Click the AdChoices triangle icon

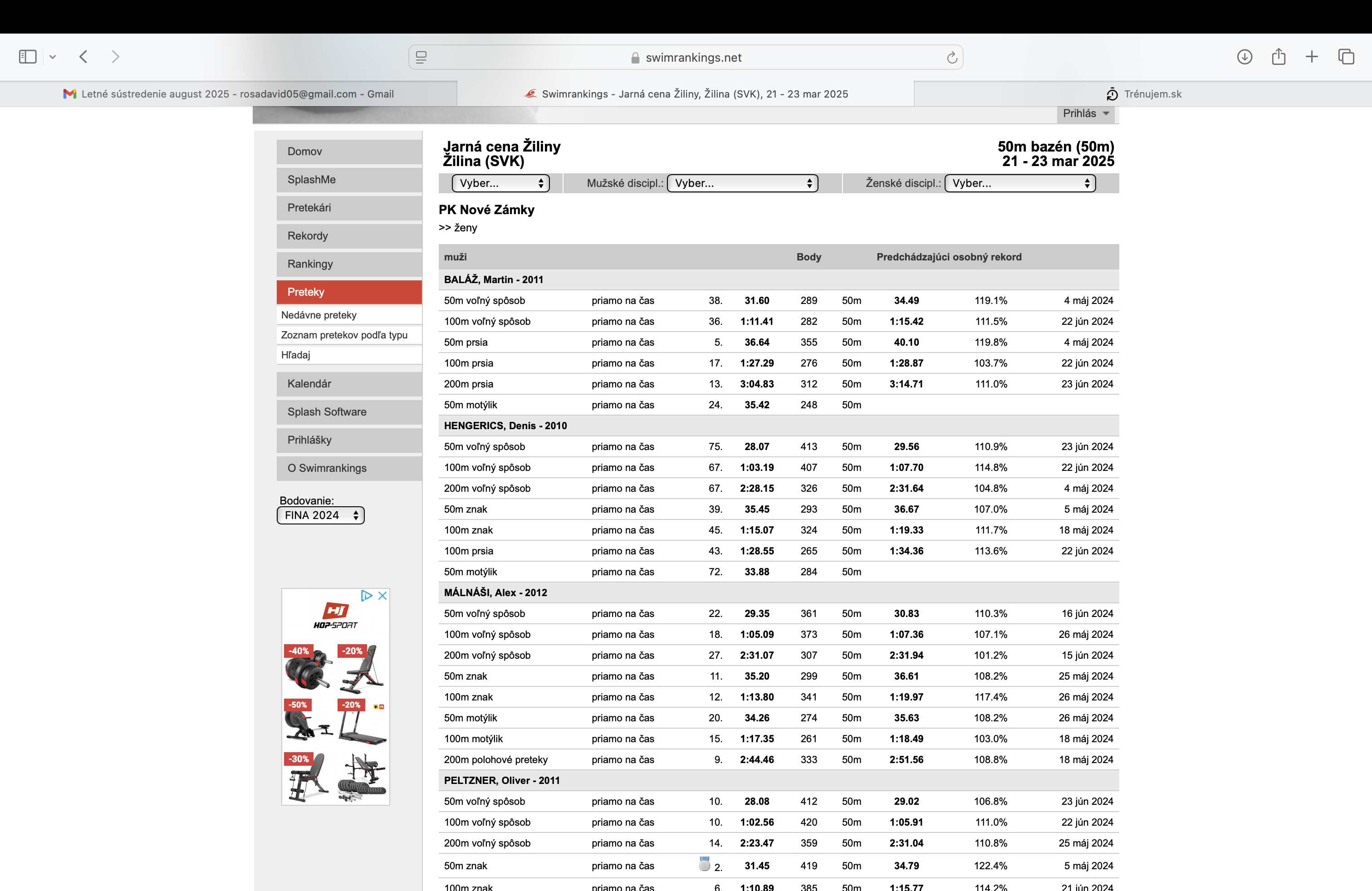[366, 596]
